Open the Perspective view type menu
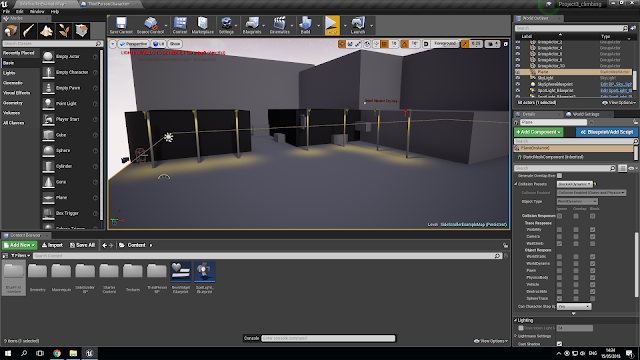Screen dimensions: 640x360 133,44
